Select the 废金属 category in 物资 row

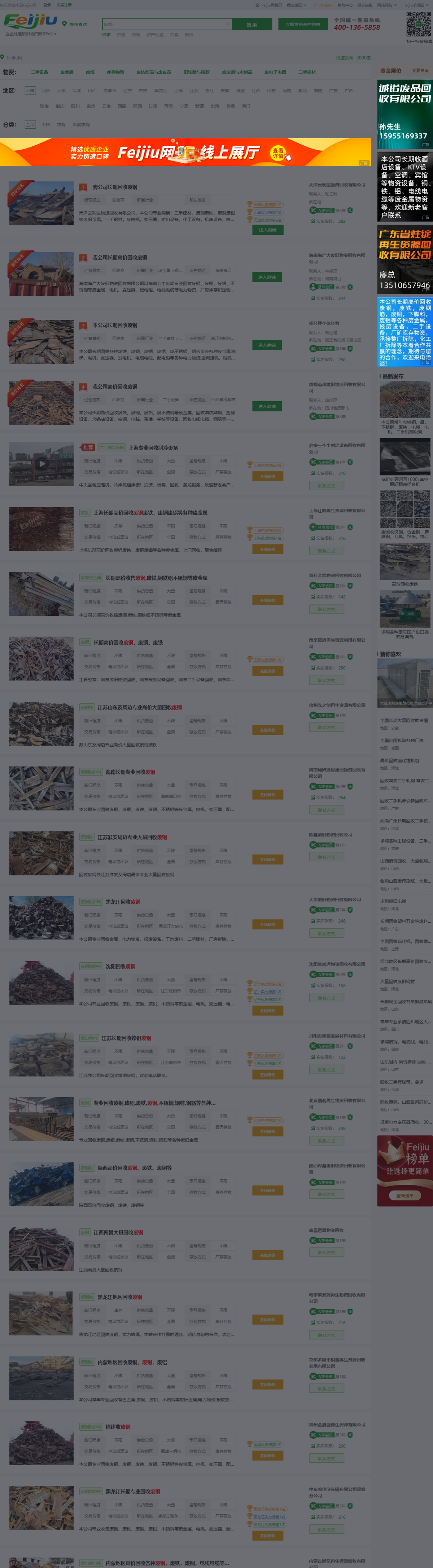[x=67, y=72]
